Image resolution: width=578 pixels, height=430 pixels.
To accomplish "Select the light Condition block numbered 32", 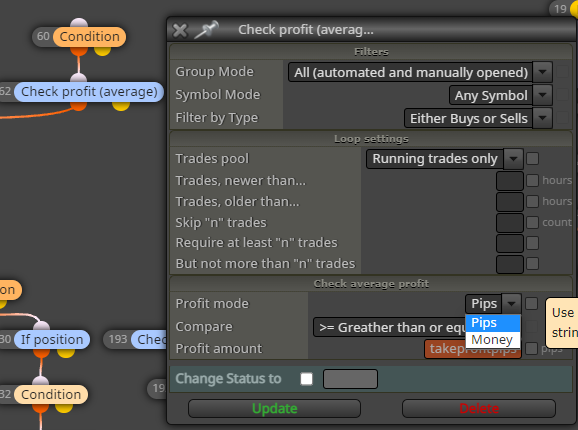I will [x=51, y=395].
